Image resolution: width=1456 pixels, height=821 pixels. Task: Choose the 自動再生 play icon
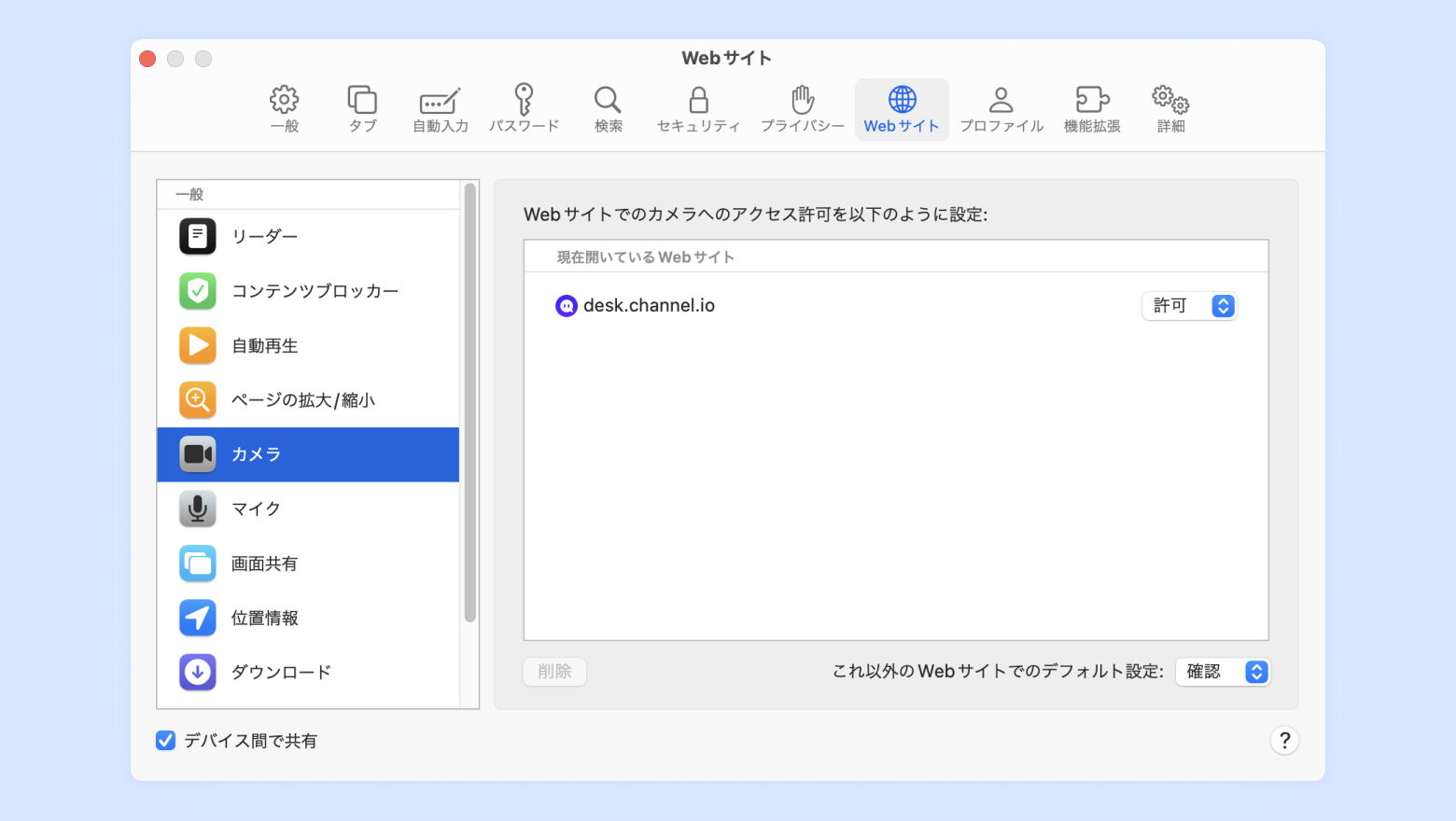click(198, 346)
